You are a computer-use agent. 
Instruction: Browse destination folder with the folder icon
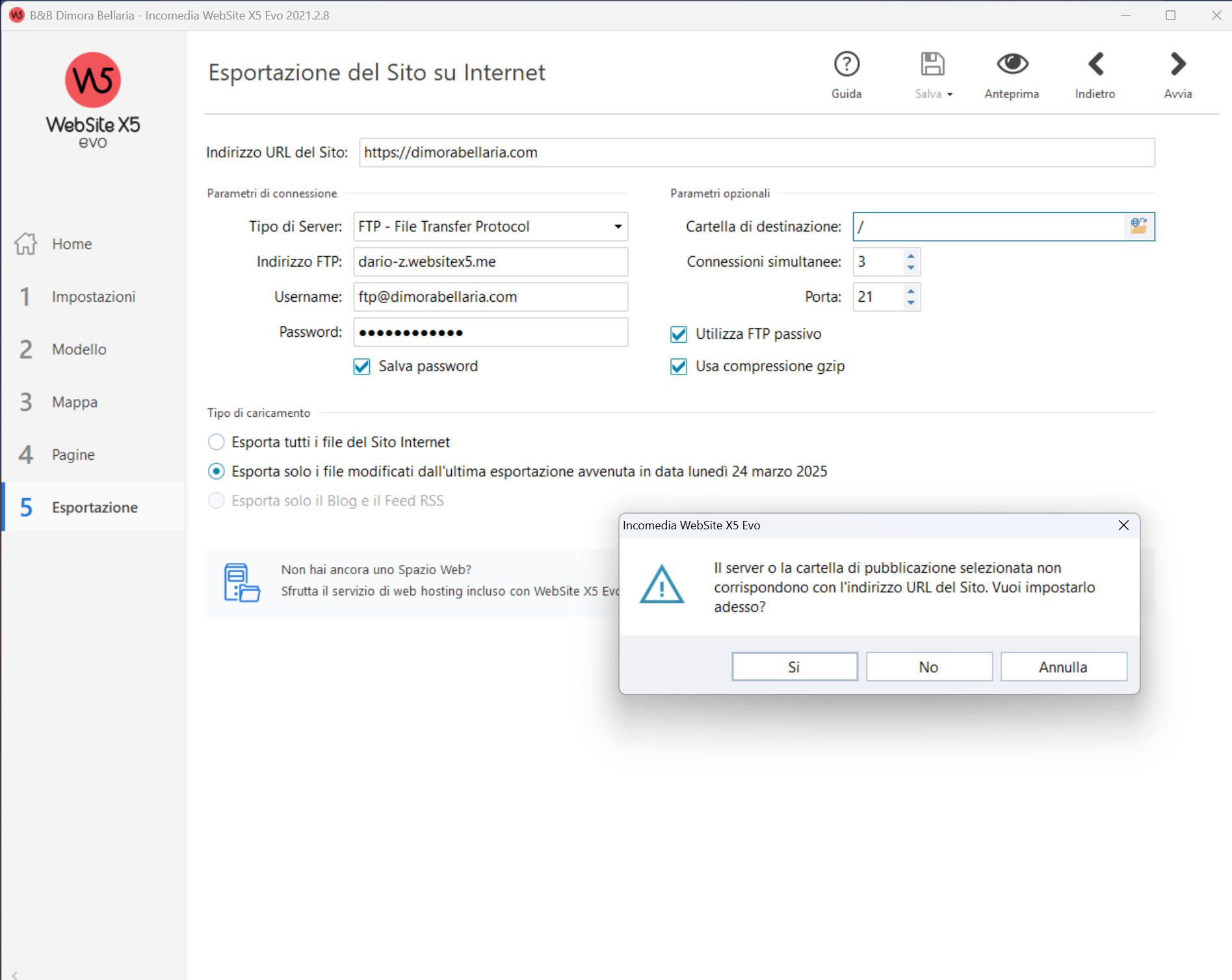pyautogui.click(x=1138, y=226)
